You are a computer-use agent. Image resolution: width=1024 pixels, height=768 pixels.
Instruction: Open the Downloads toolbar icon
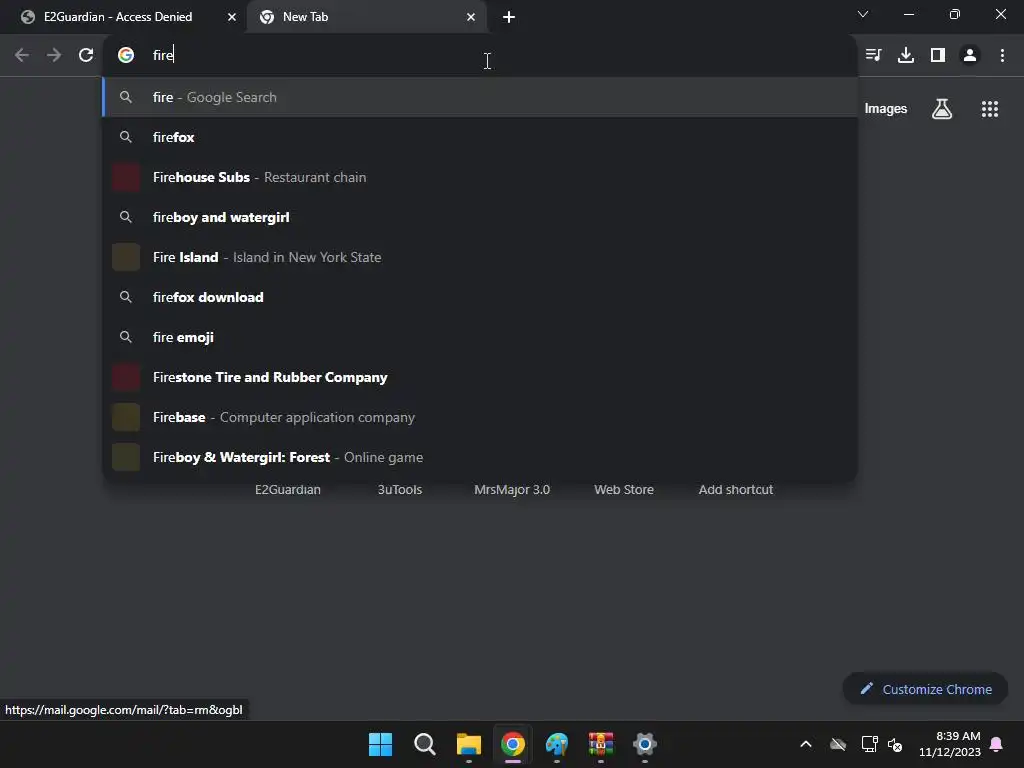pyautogui.click(x=906, y=56)
